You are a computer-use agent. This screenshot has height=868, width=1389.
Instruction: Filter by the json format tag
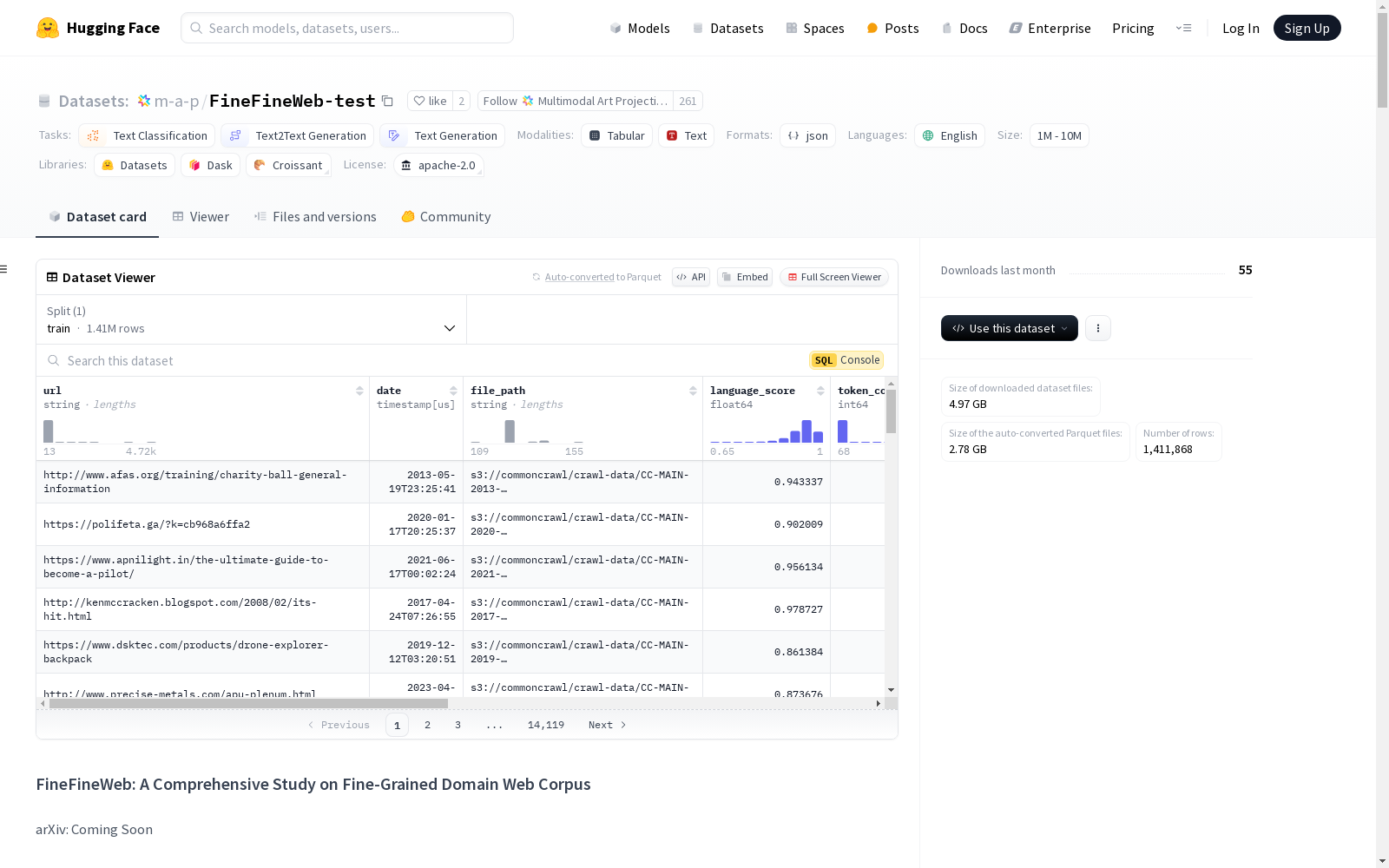(807, 135)
